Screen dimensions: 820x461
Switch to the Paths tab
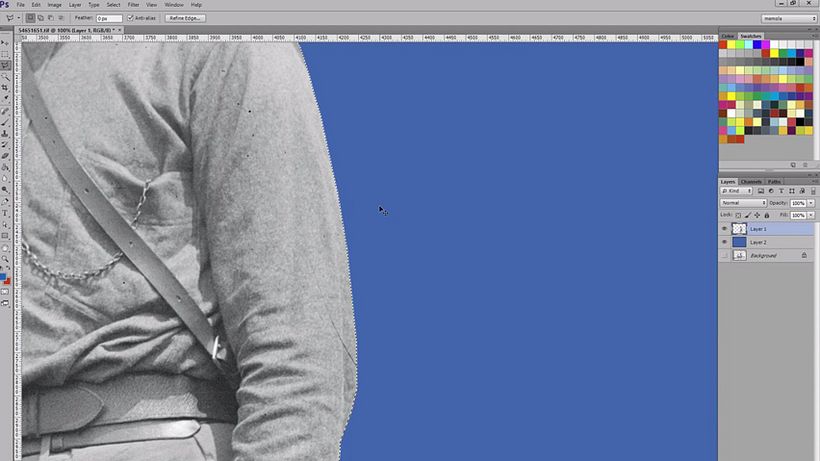coord(774,181)
